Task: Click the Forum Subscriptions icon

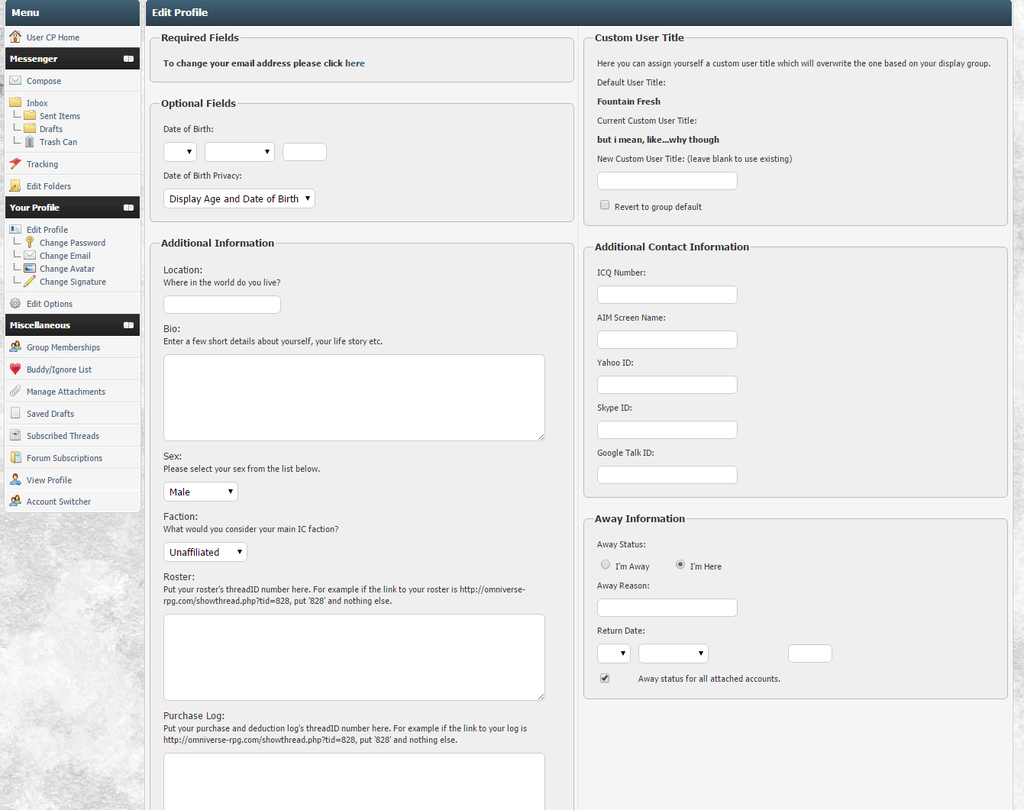Action: point(15,457)
